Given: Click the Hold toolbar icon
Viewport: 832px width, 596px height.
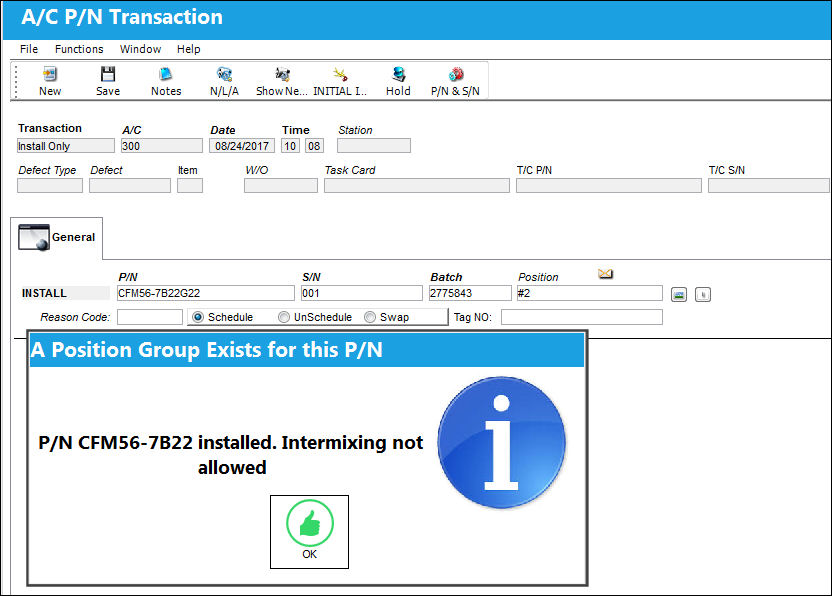Looking at the screenshot, I should coord(398,74).
